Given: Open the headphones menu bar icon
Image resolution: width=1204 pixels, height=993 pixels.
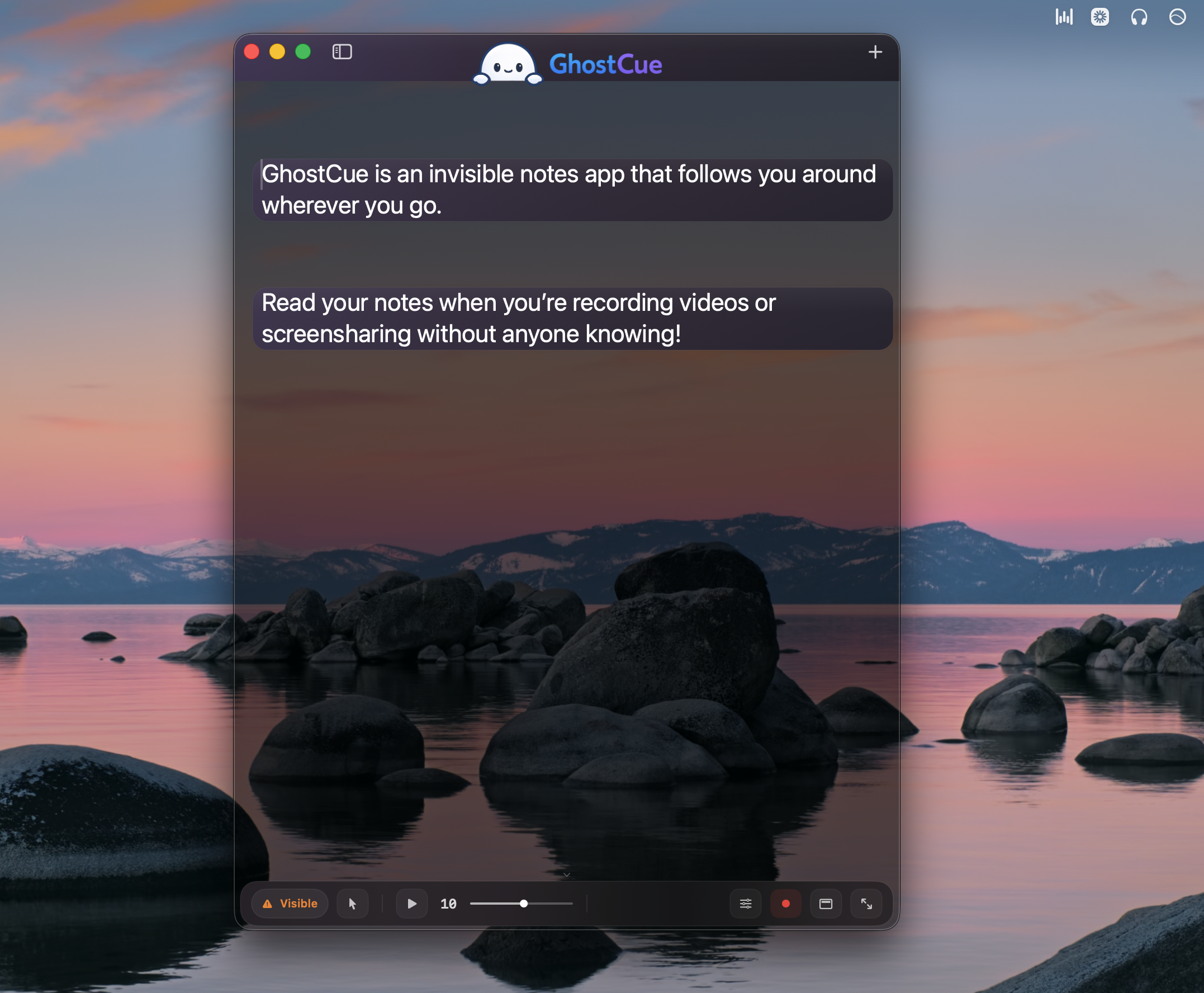Looking at the screenshot, I should click(x=1139, y=17).
